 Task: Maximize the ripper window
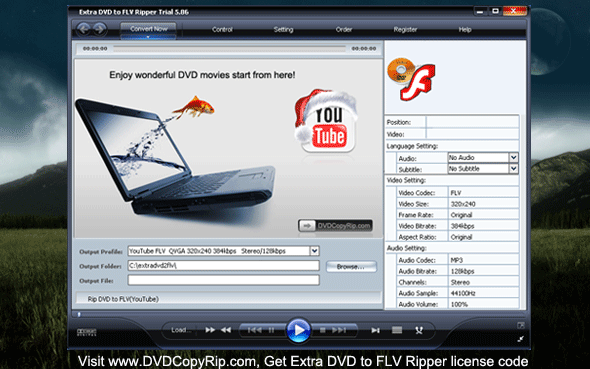coord(496,11)
